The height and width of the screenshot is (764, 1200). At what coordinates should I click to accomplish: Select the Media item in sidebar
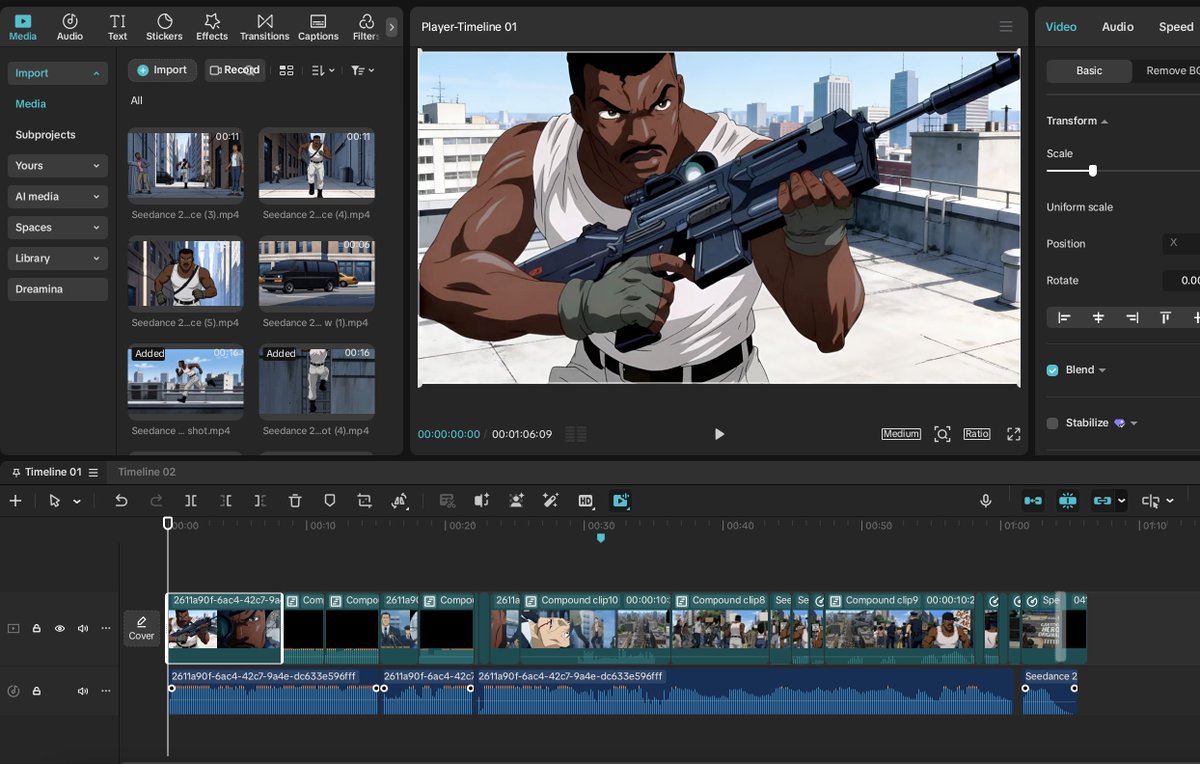click(x=30, y=104)
